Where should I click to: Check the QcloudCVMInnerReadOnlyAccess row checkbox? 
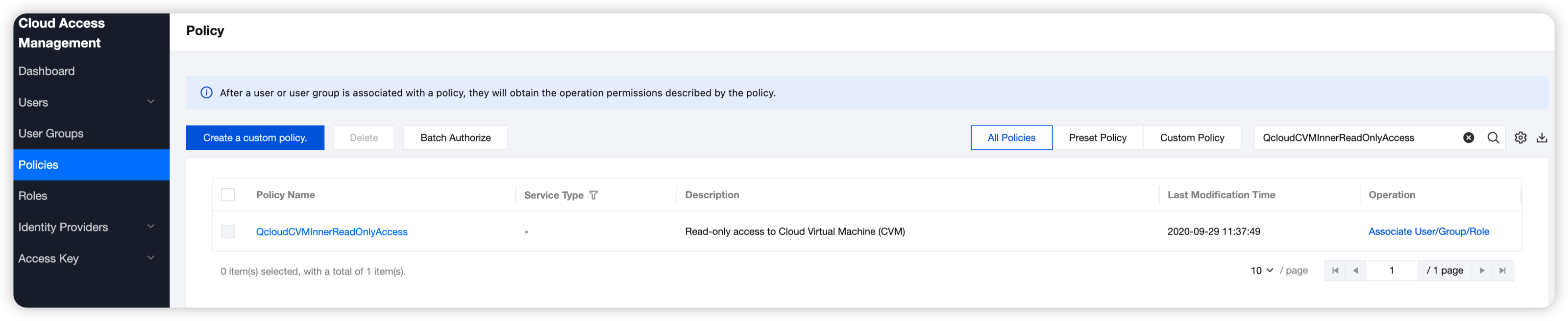pos(228,231)
